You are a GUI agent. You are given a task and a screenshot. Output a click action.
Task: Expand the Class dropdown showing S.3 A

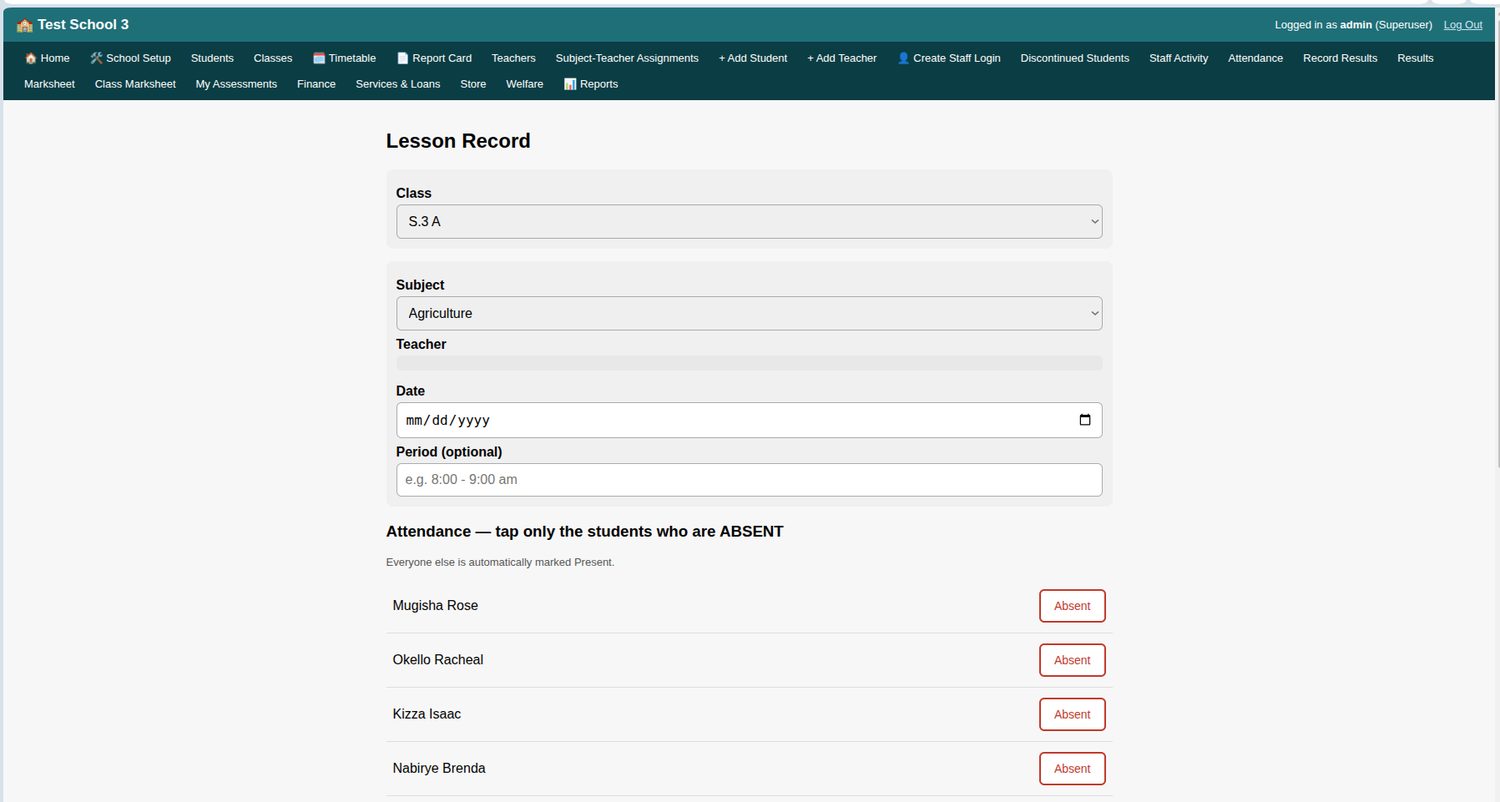(x=749, y=222)
